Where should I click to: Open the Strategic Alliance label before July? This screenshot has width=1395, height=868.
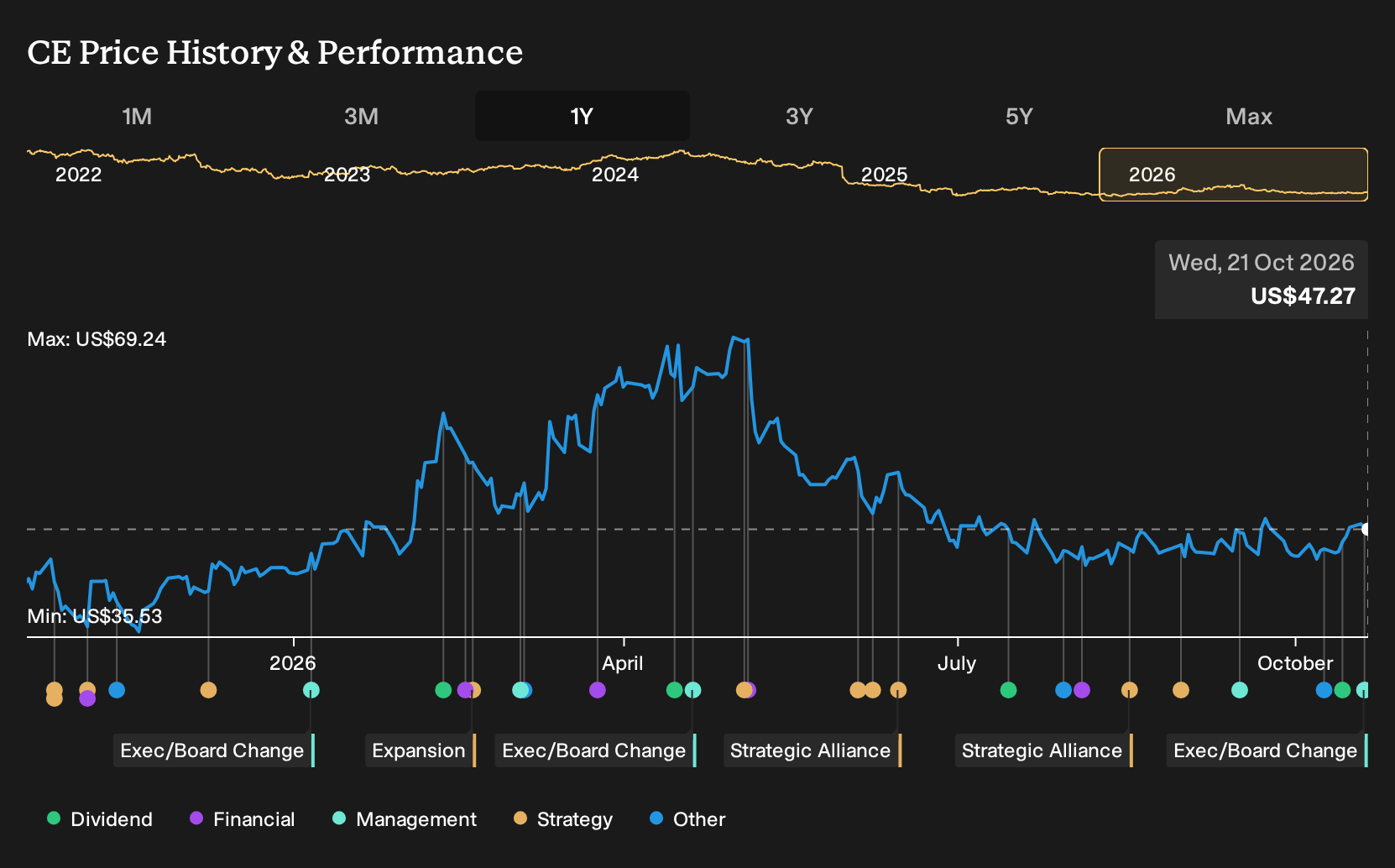(812, 750)
